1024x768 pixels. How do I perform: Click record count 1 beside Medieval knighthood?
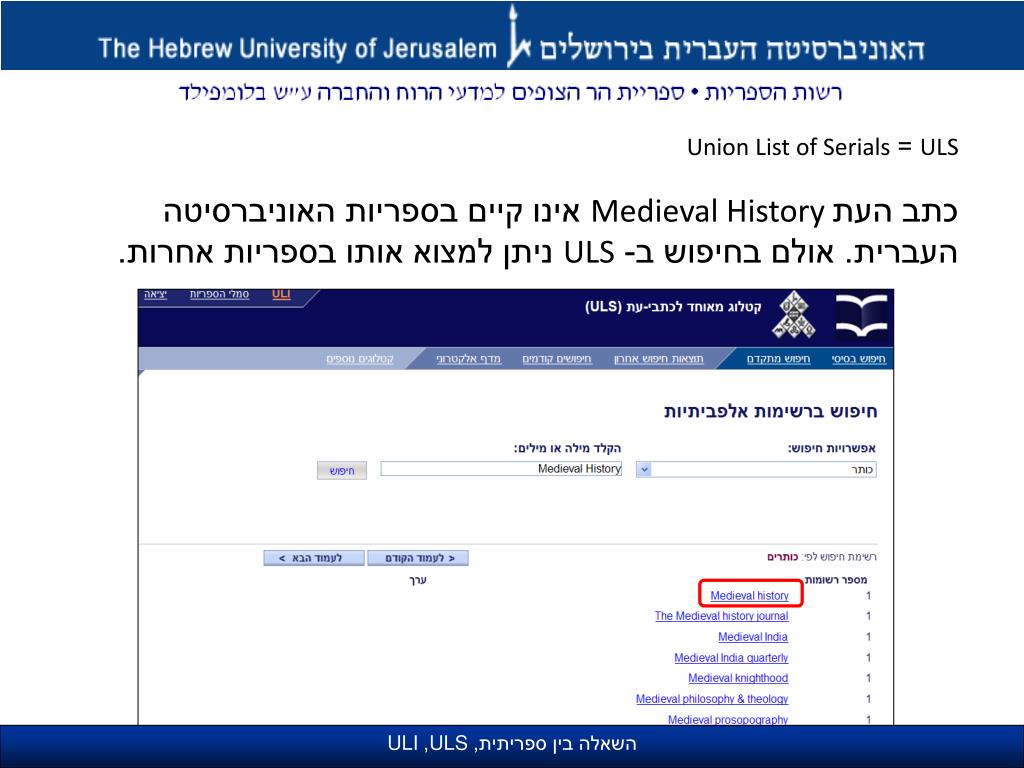click(x=868, y=678)
